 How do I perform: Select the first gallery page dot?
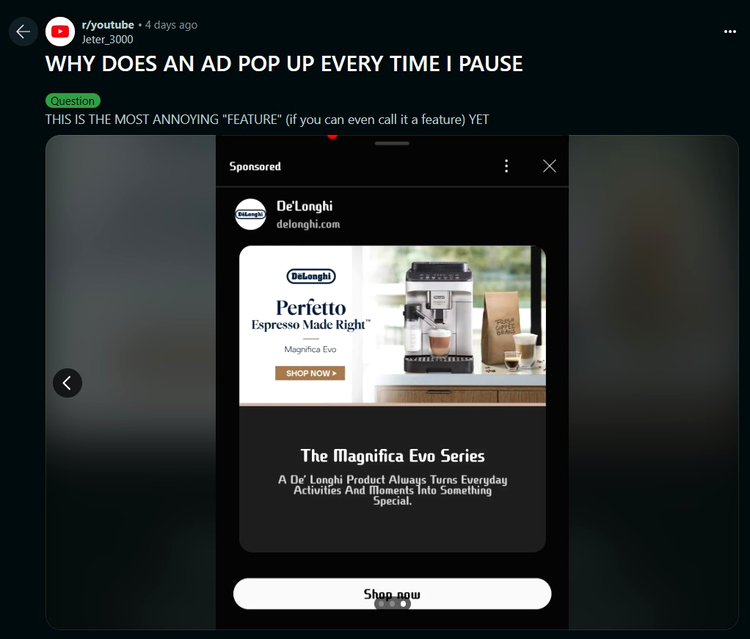click(x=381, y=604)
